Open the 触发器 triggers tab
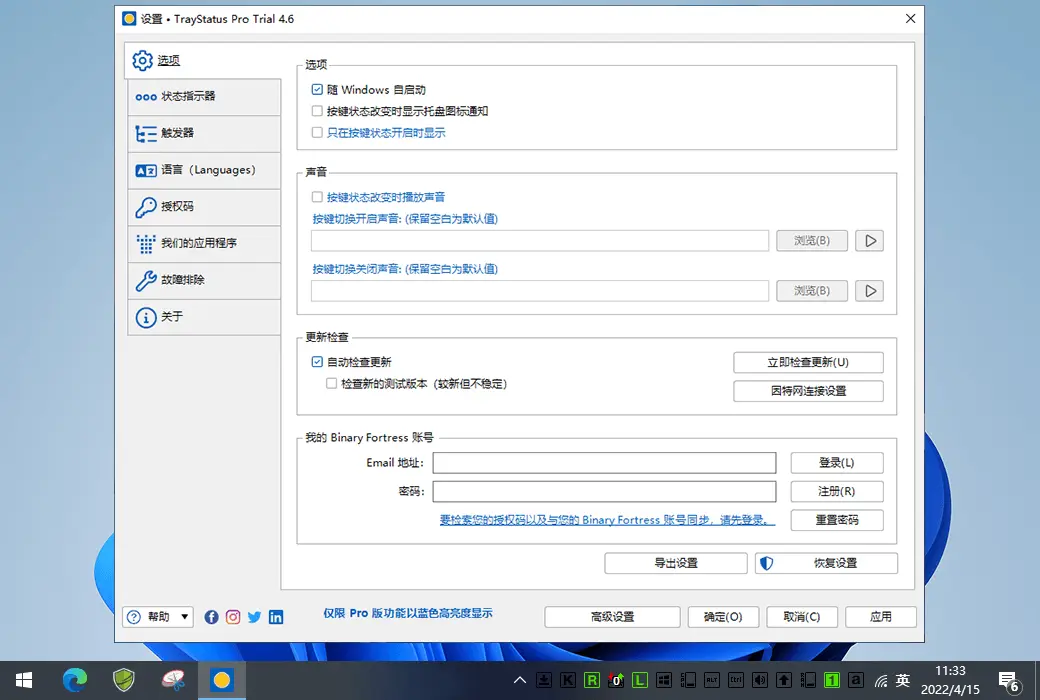The height and width of the screenshot is (700, 1040). coord(204,133)
